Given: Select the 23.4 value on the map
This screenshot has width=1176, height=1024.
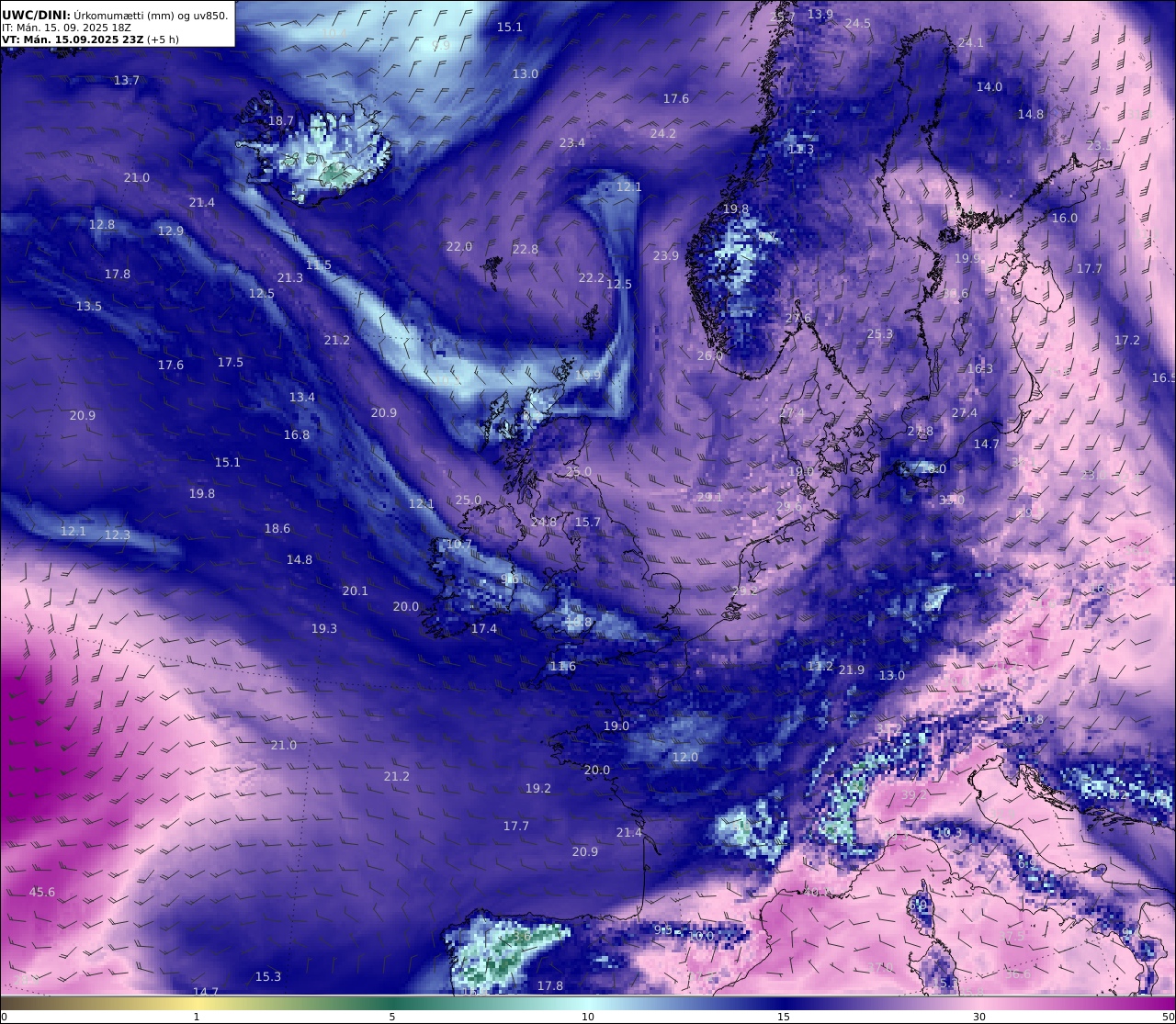Looking at the screenshot, I should 572,142.
